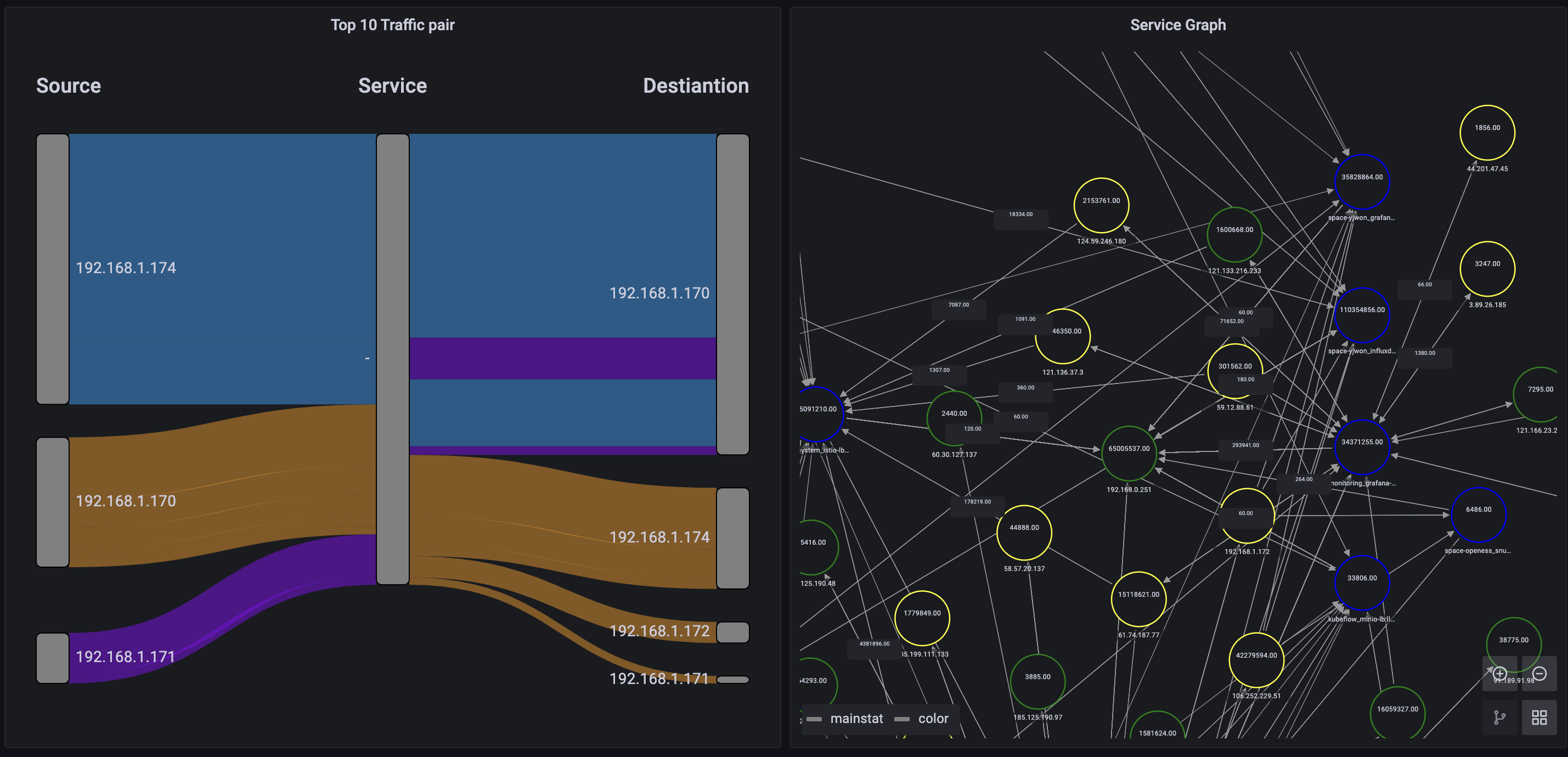Switch to grid layout icon
Image resolution: width=1568 pixels, height=757 pixels.
point(1539,718)
